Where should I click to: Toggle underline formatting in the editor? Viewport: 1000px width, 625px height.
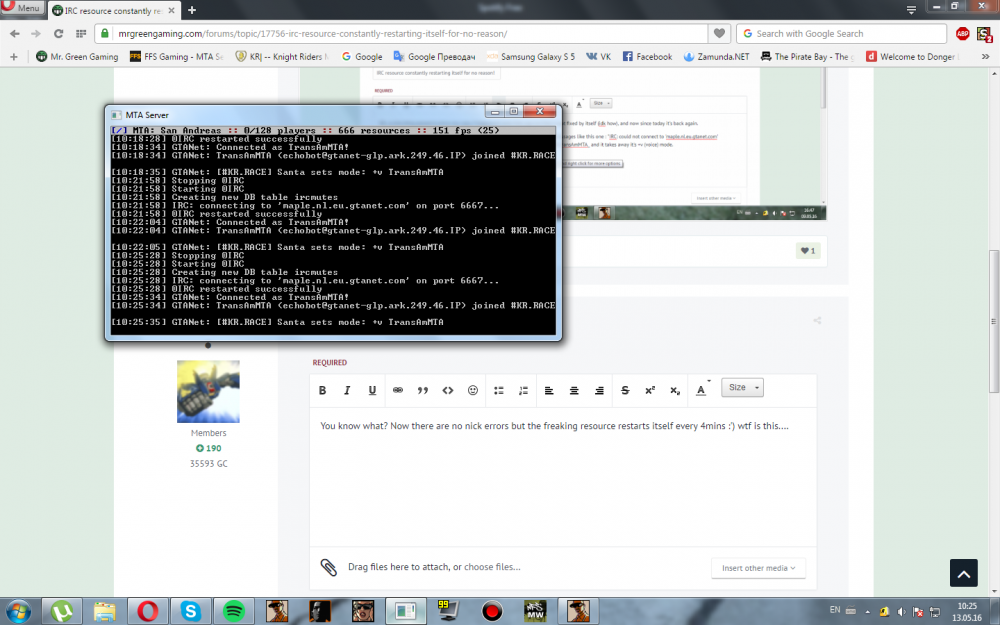coord(372,390)
